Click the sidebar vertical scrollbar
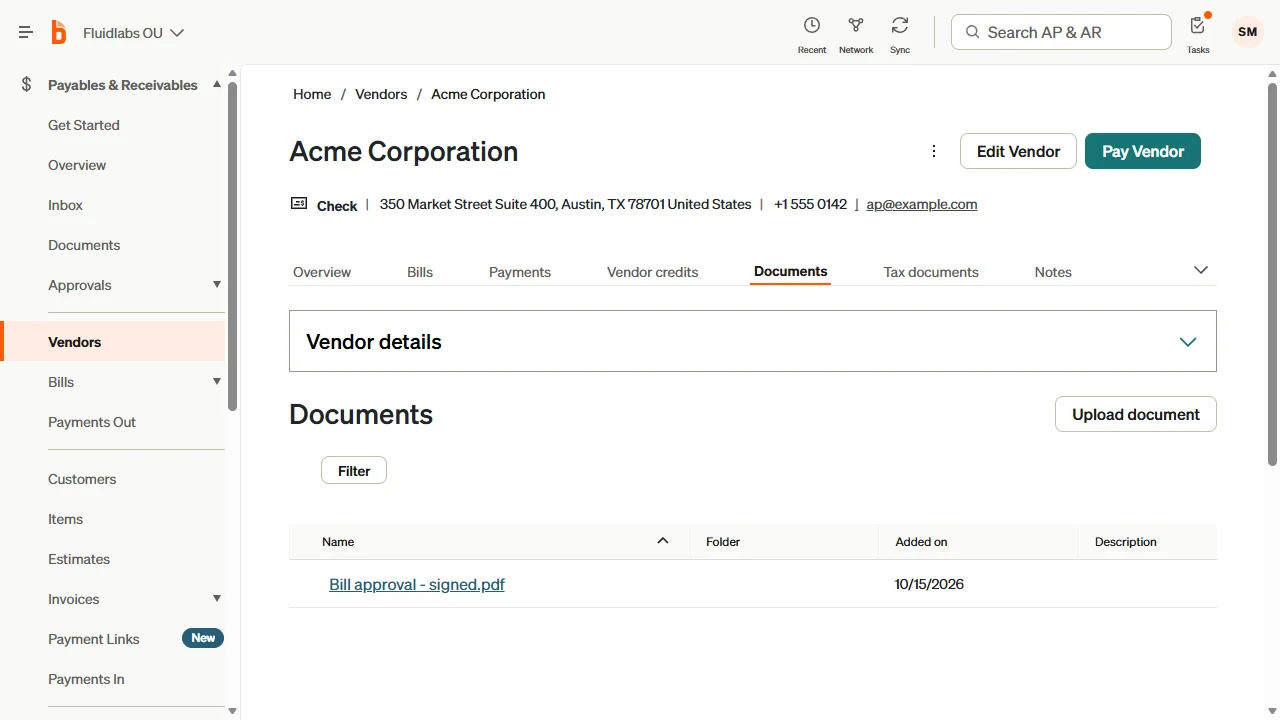 pyautogui.click(x=233, y=246)
